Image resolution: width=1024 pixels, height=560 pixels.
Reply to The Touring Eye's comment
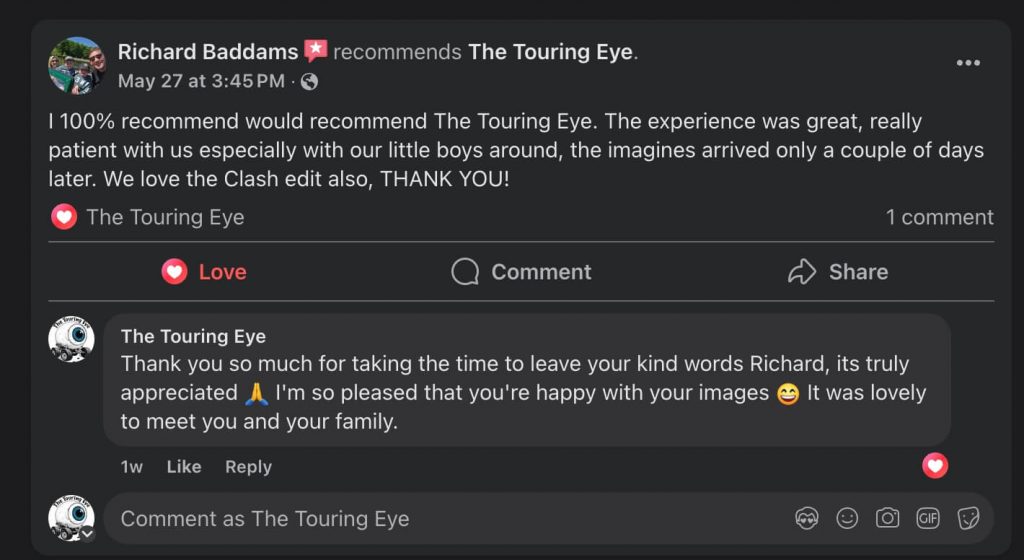(x=248, y=467)
